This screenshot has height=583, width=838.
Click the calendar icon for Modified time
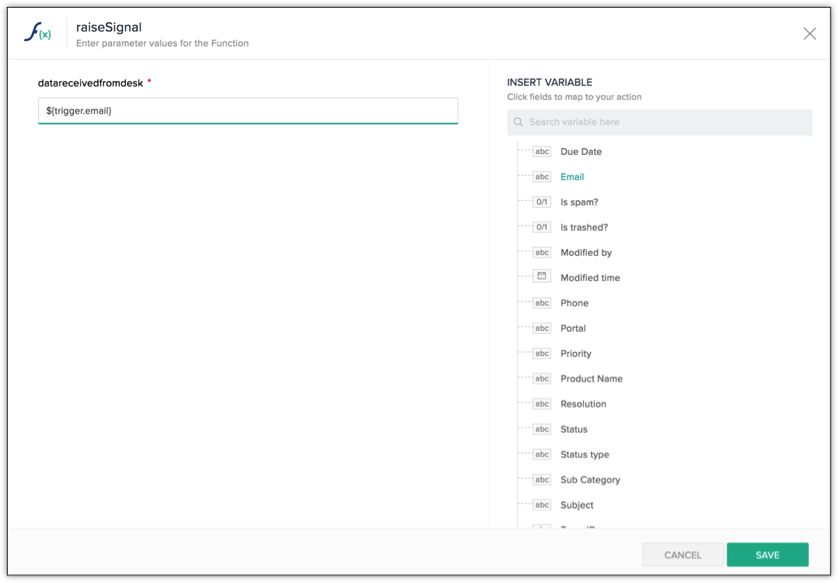pyautogui.click(x=541, y=277)
